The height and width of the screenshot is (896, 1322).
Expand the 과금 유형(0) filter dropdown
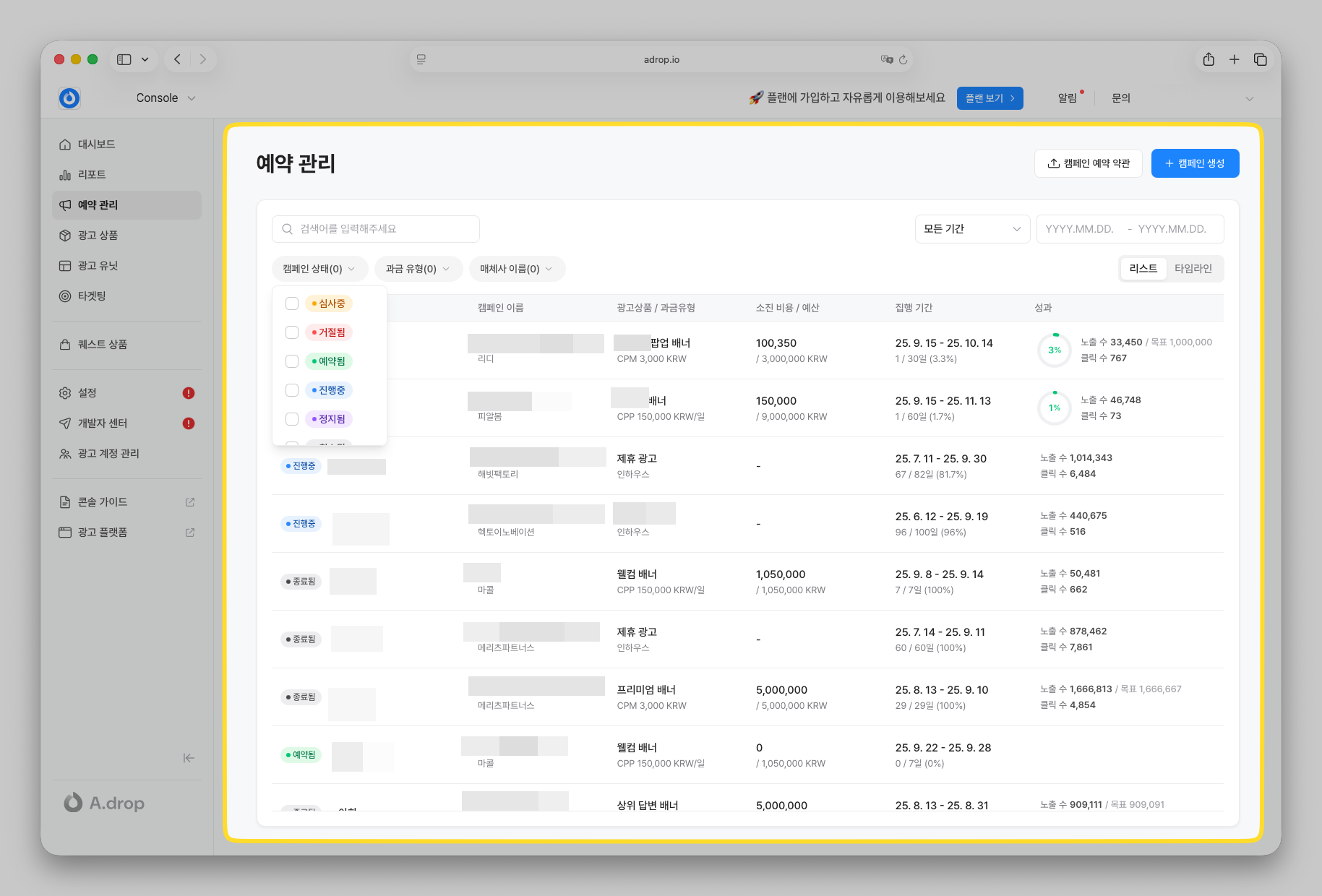pyautogui.click(x=417, y=269)
